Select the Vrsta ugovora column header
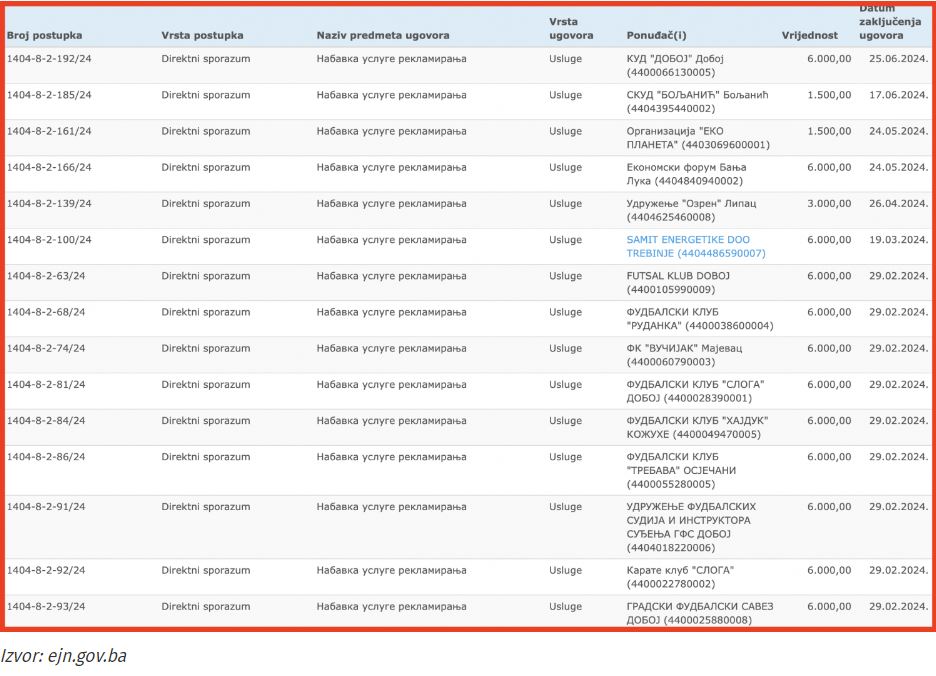 click(571, 29)
